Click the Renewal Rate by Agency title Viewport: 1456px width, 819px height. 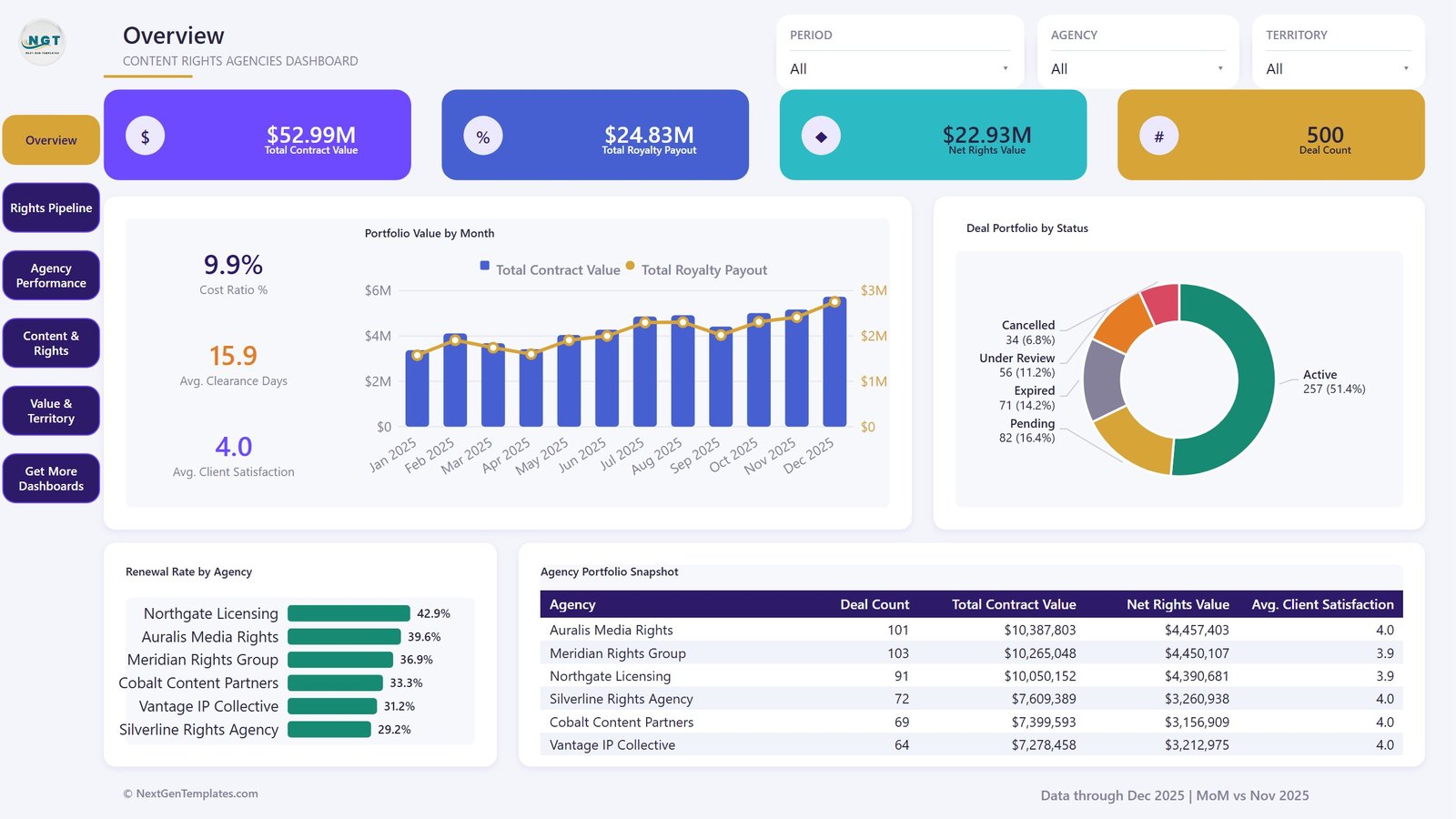pyautogui.click(x=188, y=571)
